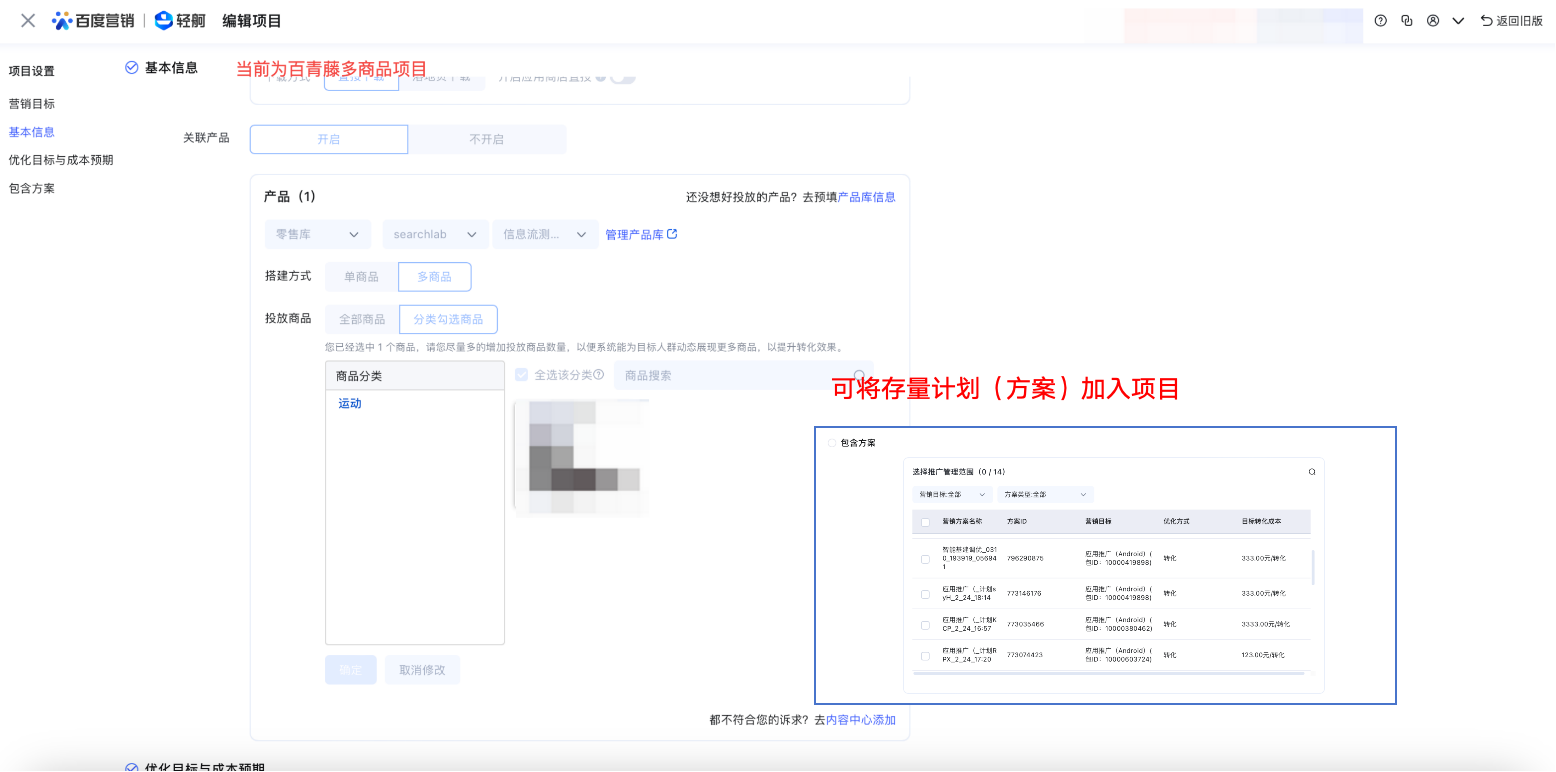Click the 取消修改 button
Screen dimensions: 1556x772
click(x=422, y=670)
